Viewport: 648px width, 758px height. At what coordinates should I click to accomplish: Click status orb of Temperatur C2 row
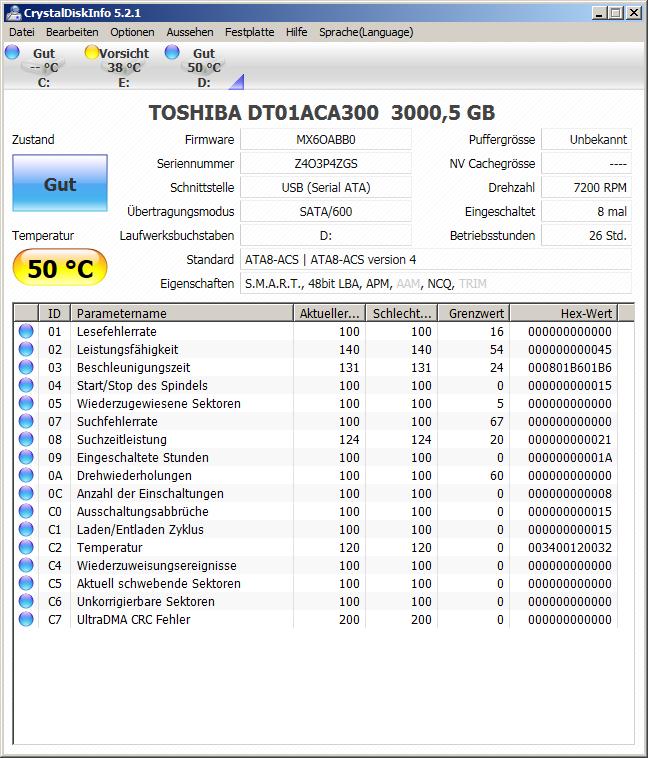(26, 547)
